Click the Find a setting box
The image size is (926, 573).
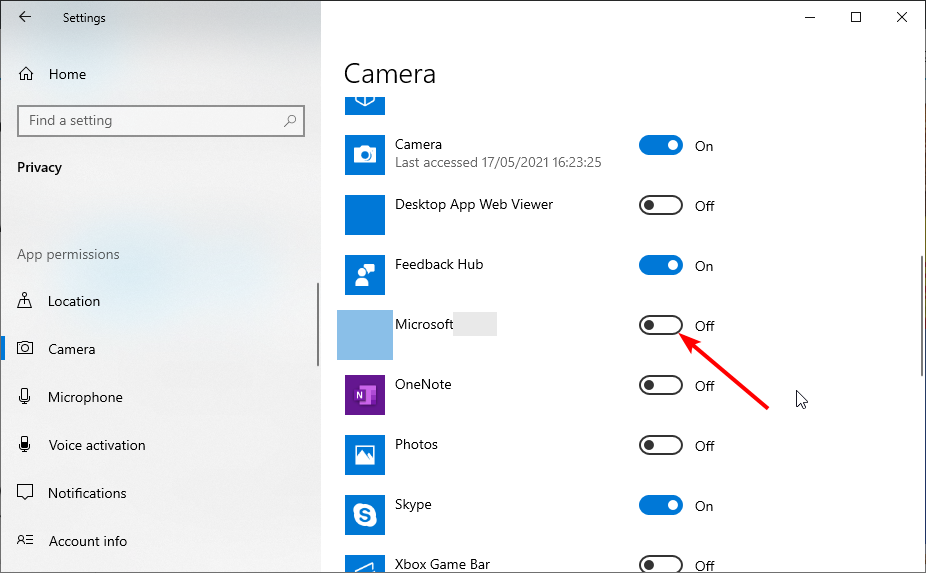point(150,121)
